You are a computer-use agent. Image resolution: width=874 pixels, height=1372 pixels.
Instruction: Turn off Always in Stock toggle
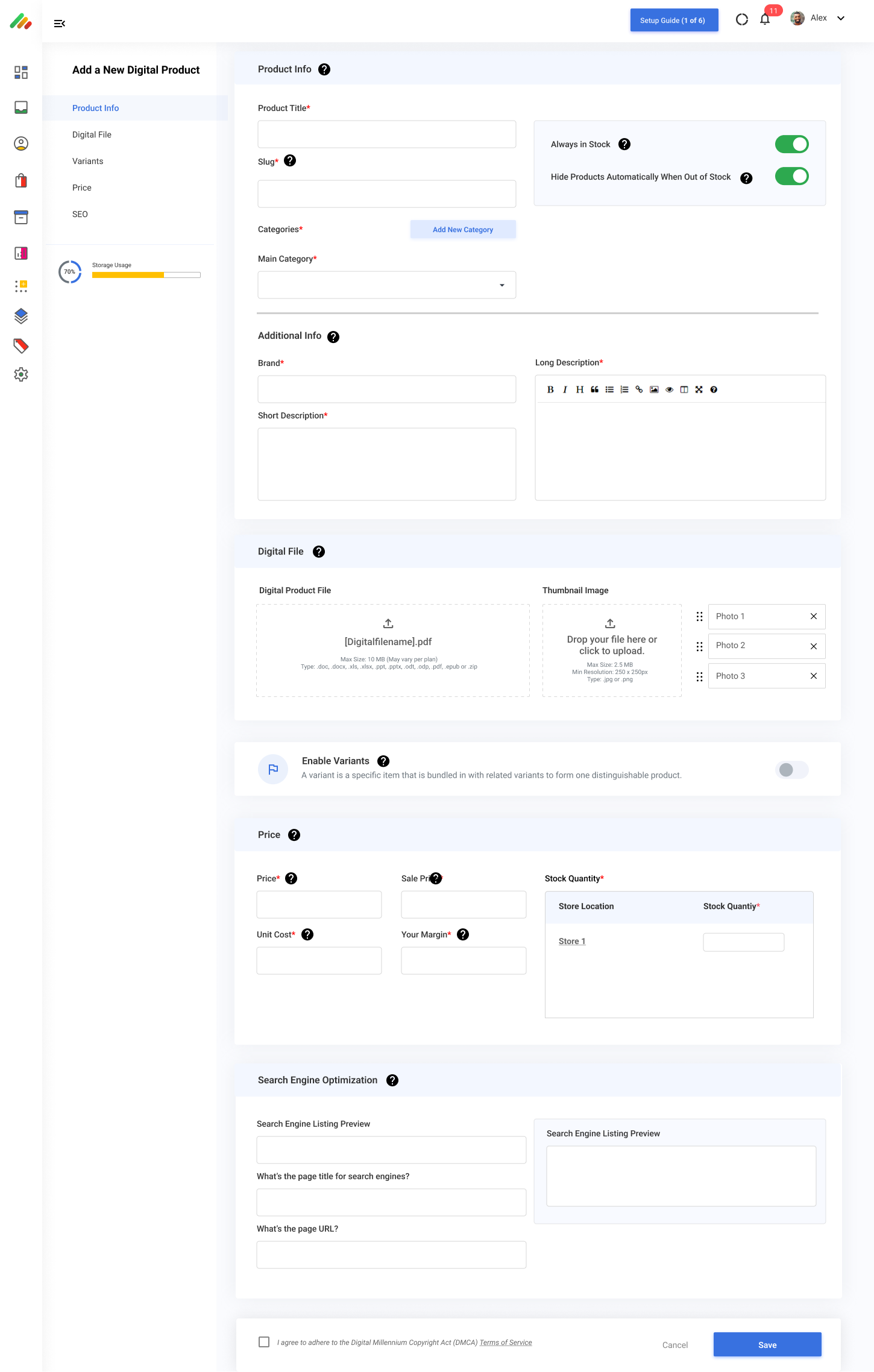[791, 144]
